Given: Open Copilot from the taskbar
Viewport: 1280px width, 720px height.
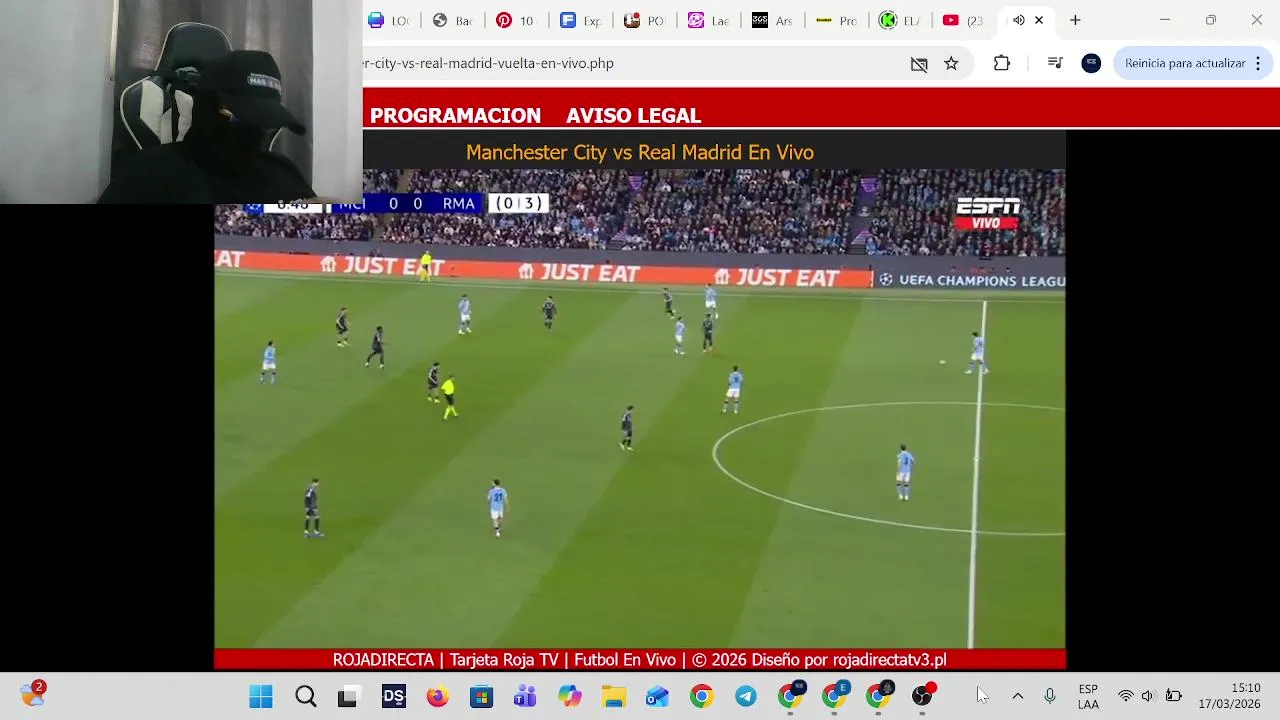Looking at the screenshot, I should [x=569, y=697].
